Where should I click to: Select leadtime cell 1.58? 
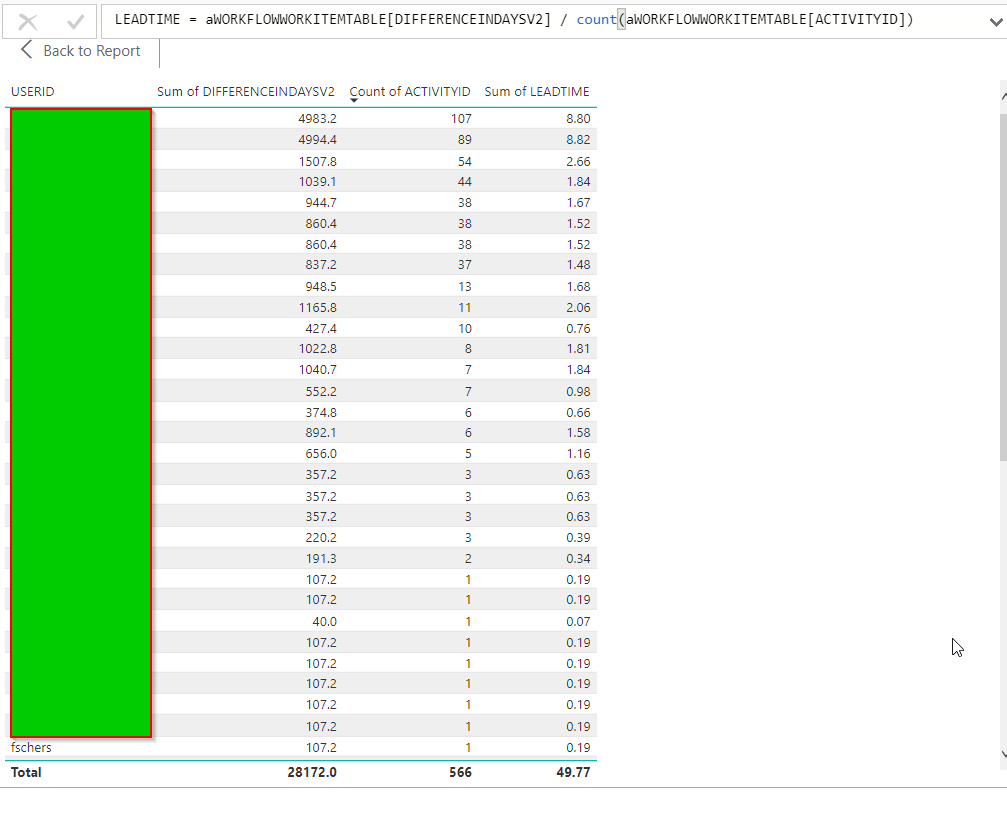click(578, 432)
